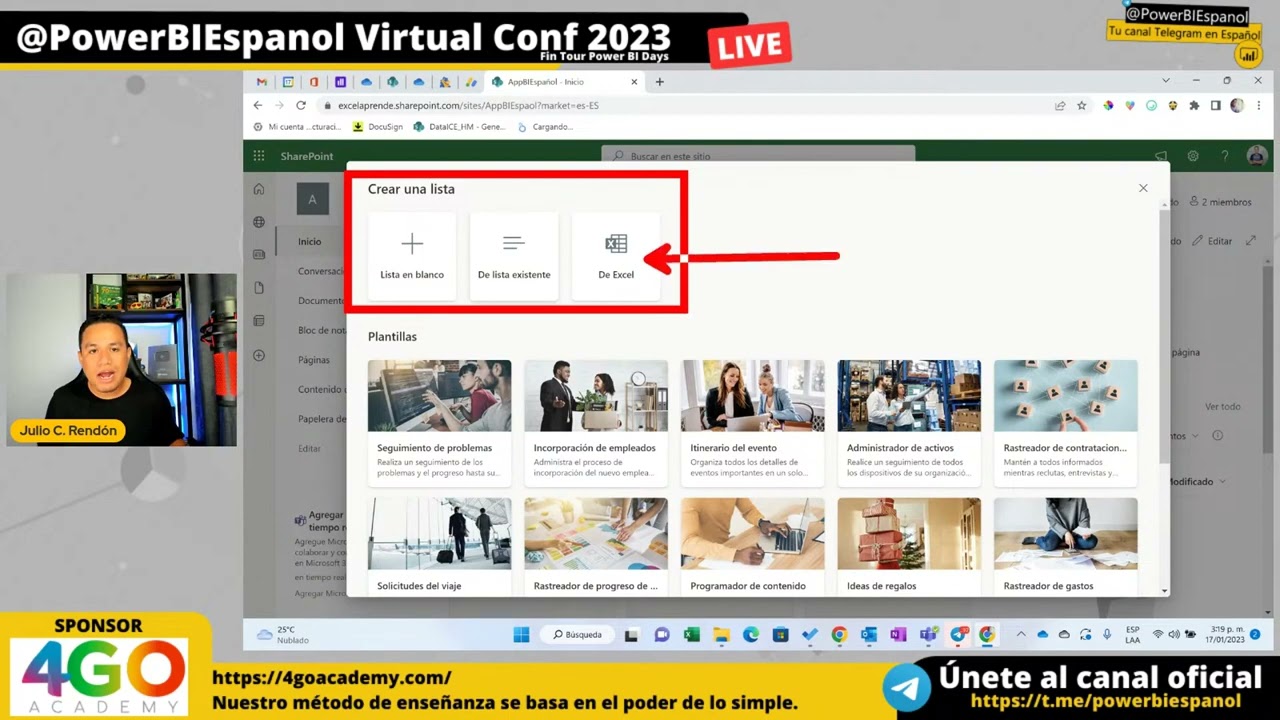Open the news icon in left rail
This screenshot has height=720, width=1280.
click(x=259, y=255)
